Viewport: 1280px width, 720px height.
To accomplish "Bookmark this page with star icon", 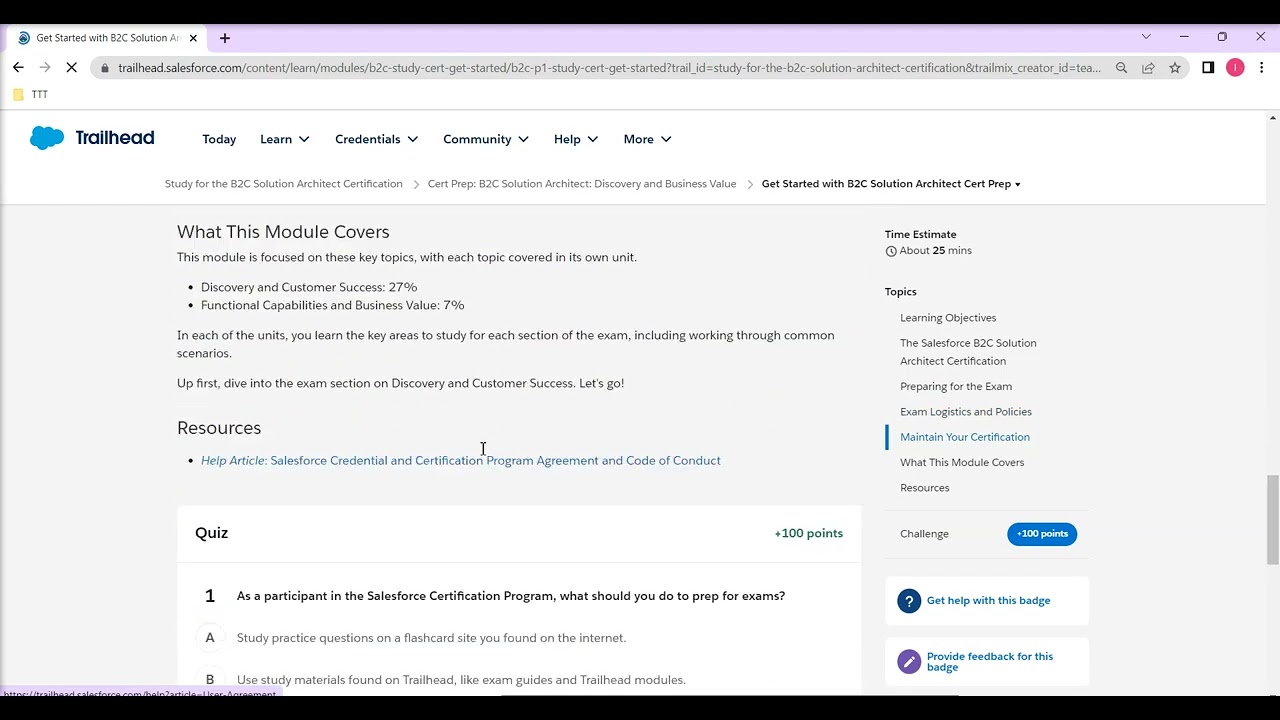I will point(1175,68).
